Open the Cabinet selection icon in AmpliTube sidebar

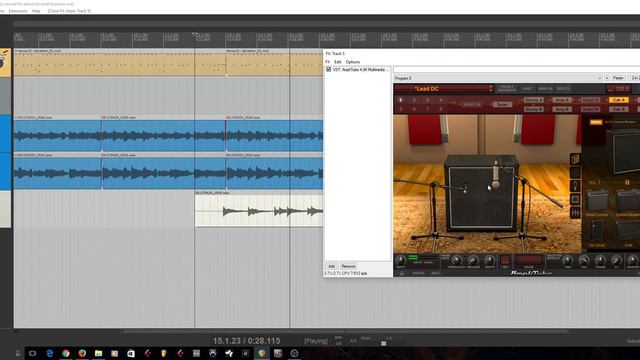(x=575, y=159)
